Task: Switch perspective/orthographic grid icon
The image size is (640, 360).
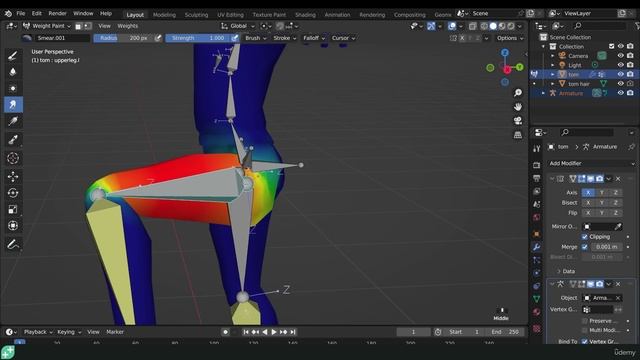Action: pos(518,134)
